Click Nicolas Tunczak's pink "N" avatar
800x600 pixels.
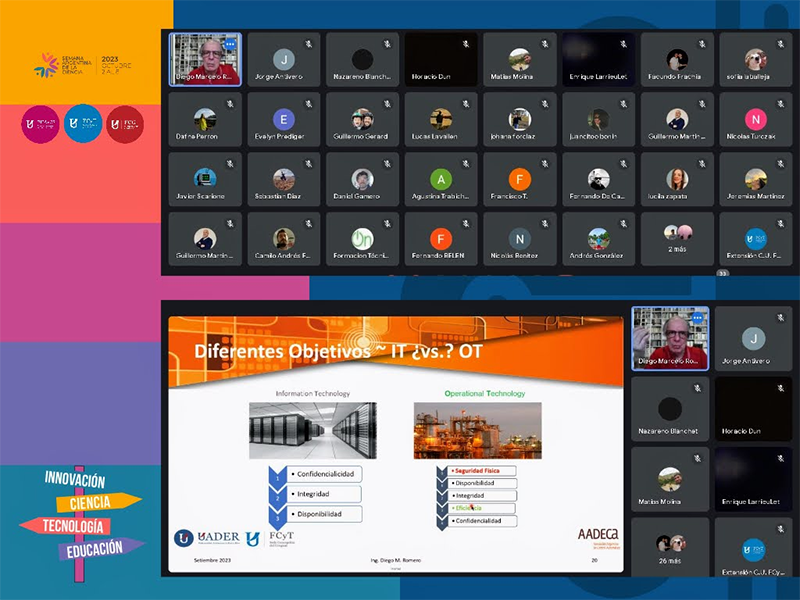(756, 119)
